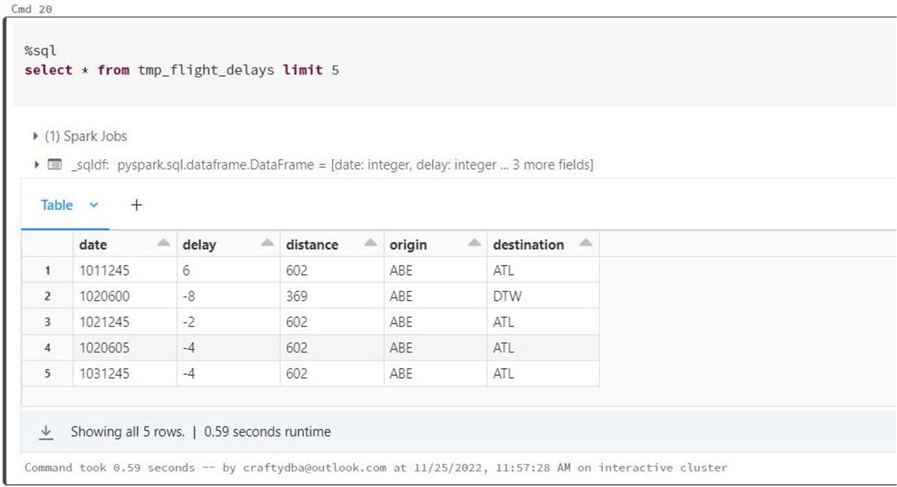
Task: Expand the Spark Jobs section
Action: 36,136
